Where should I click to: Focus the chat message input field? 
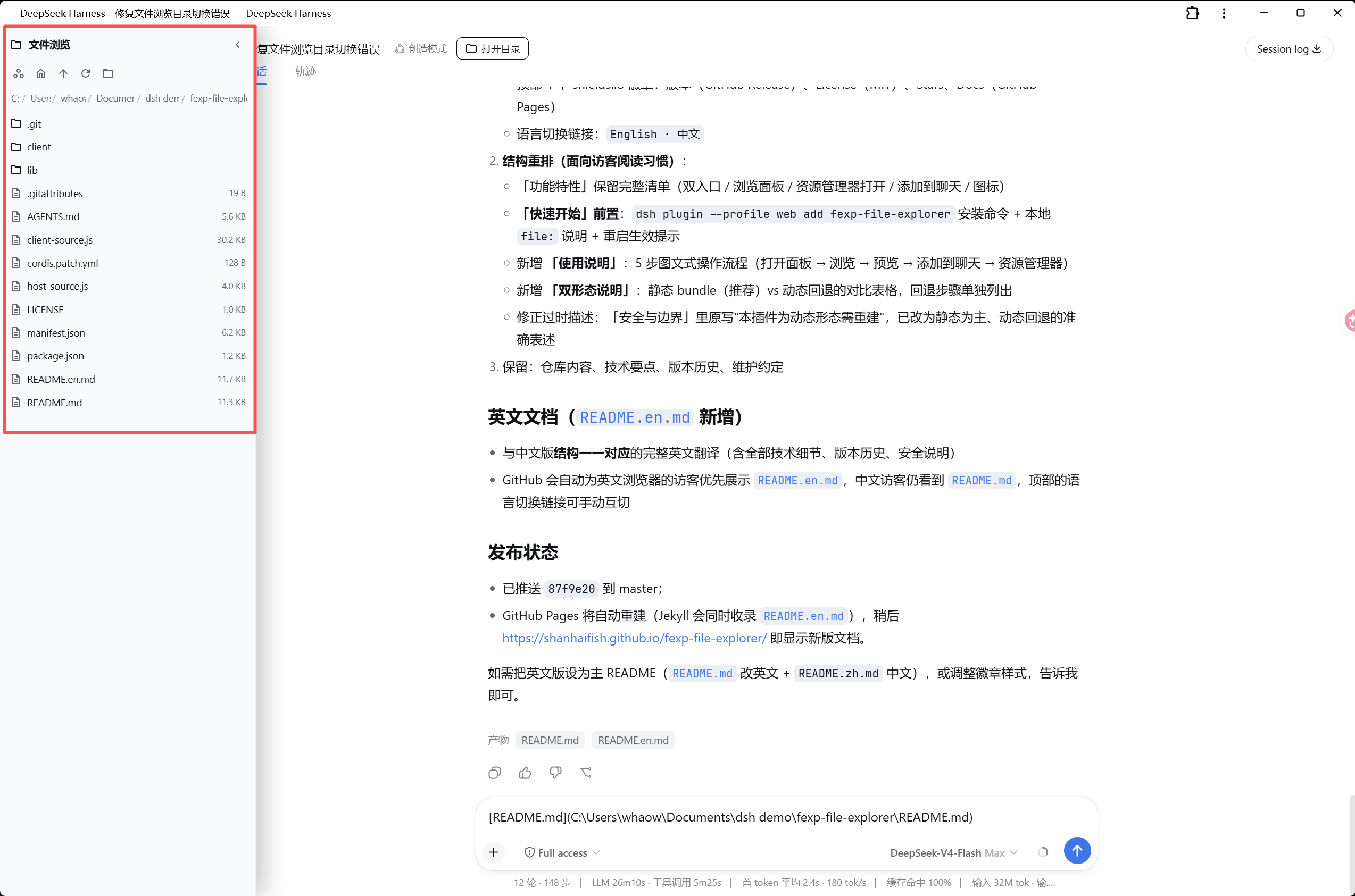click(x=786, y=818)
